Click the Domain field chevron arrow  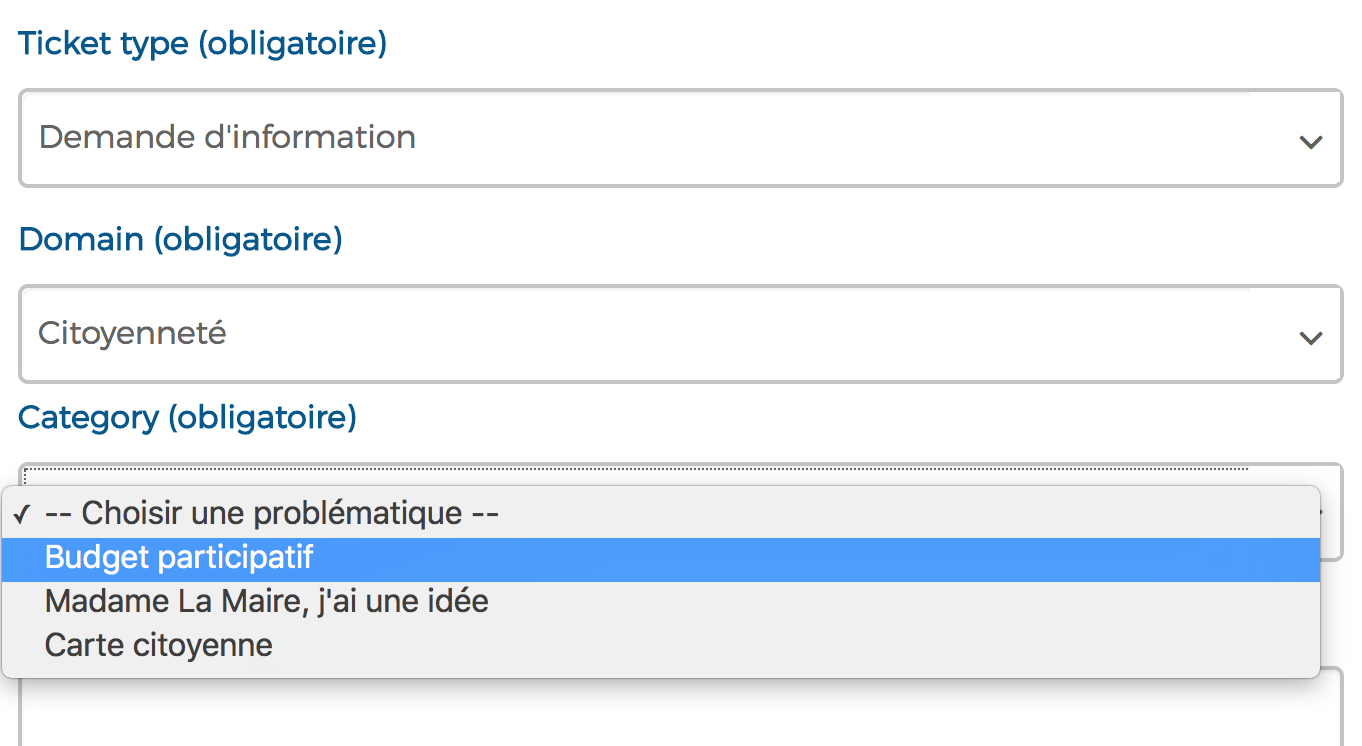click(1310, 337)
